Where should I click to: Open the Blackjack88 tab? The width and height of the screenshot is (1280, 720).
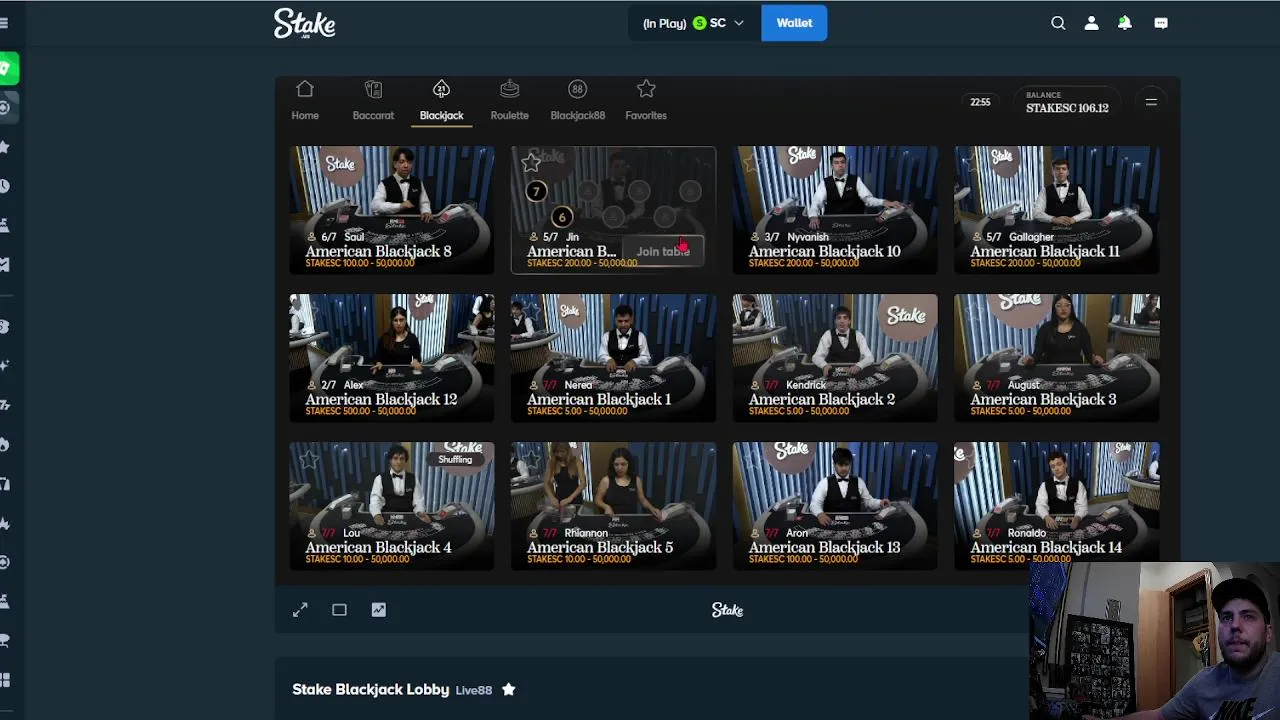[x=577, y=101]
